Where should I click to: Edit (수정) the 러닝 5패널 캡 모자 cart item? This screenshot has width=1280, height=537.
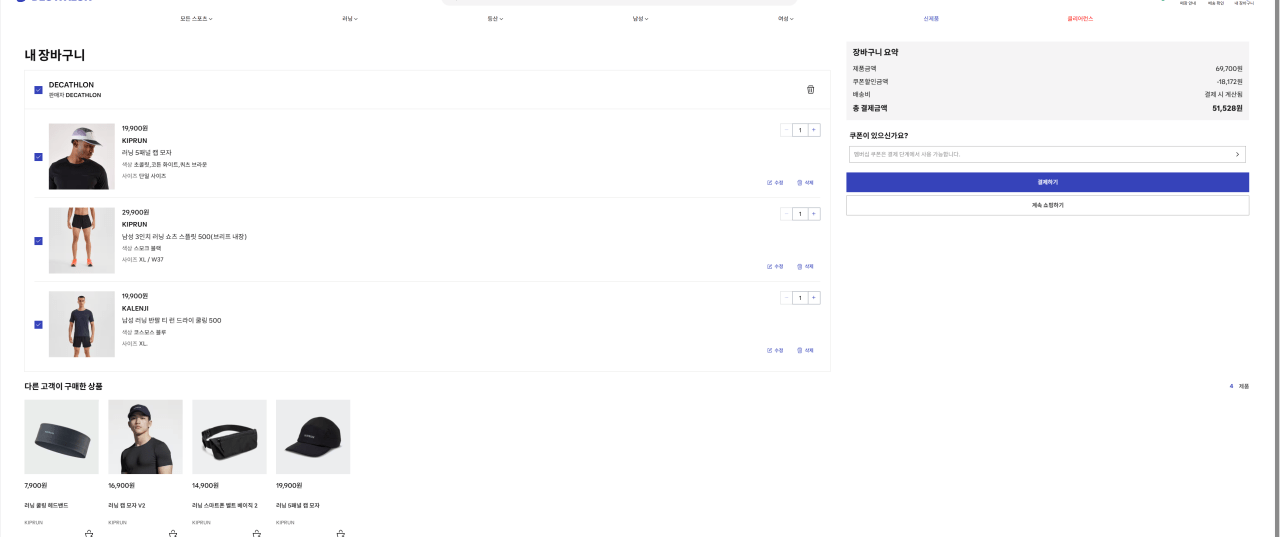pos(775,182)
